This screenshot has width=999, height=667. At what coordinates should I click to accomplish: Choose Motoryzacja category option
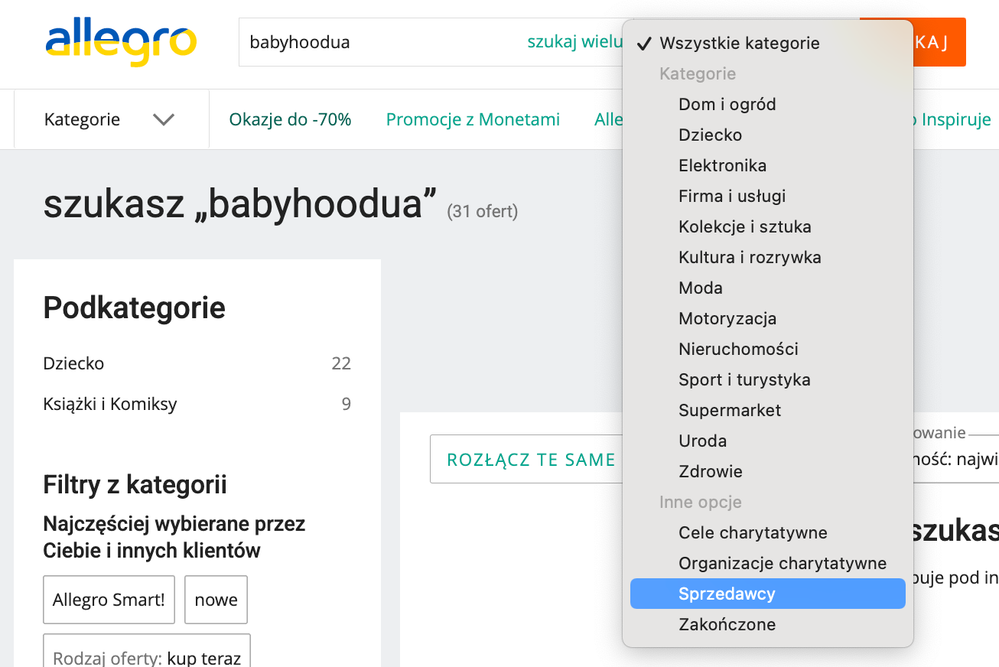[x=767, y=319]
